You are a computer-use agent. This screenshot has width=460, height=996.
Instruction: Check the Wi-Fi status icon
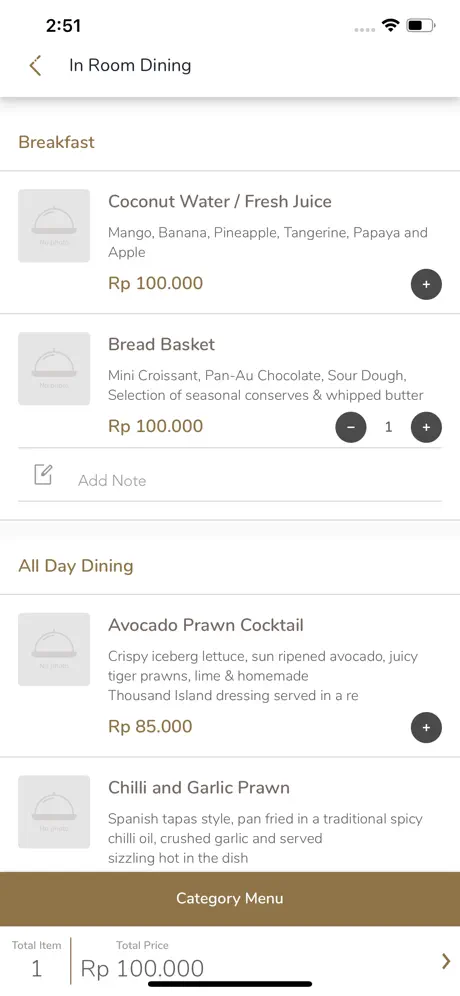(390, 25)
